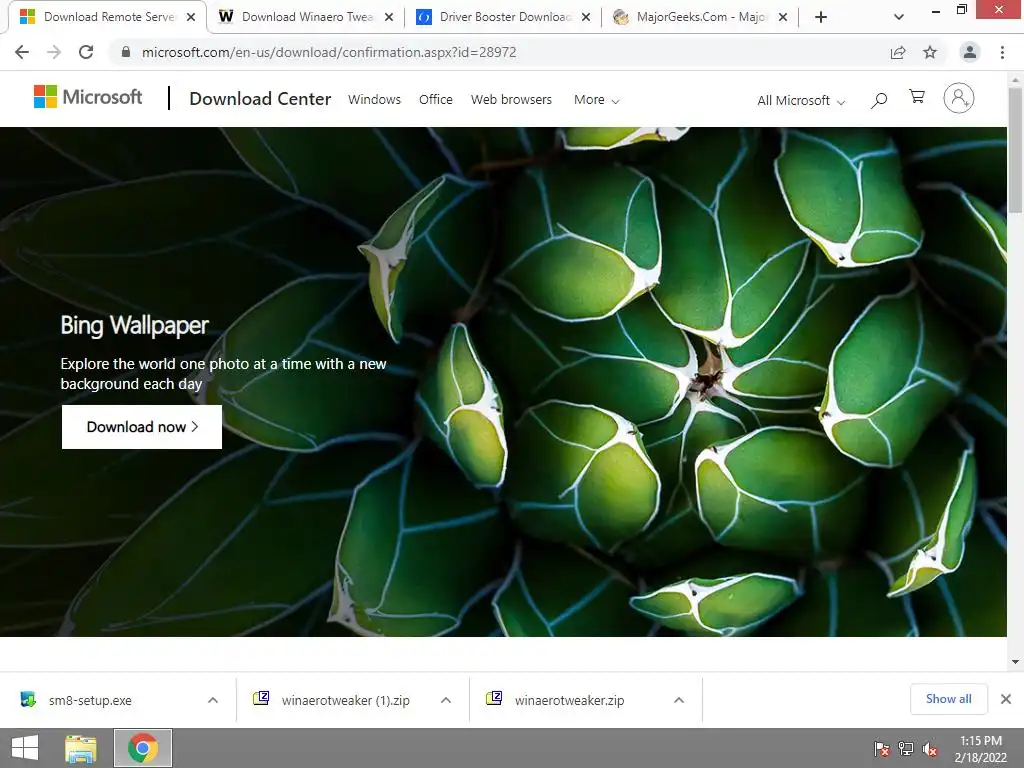Open network status tray icon

coord(906,748)
